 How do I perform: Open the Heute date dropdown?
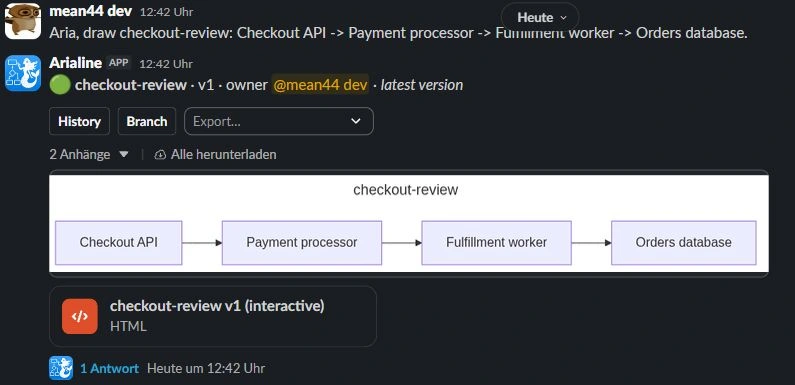[x=540, y=18]
